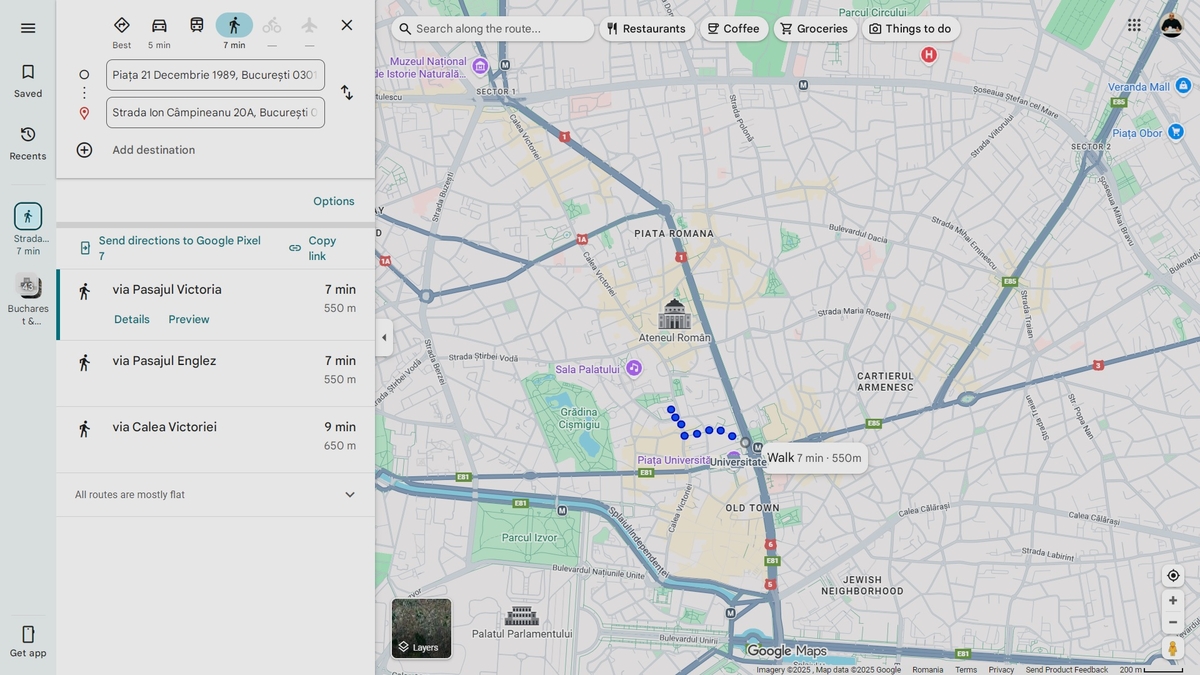Zoom in on the map
Screen dimensions: 1200x675
click(1173, 601)
